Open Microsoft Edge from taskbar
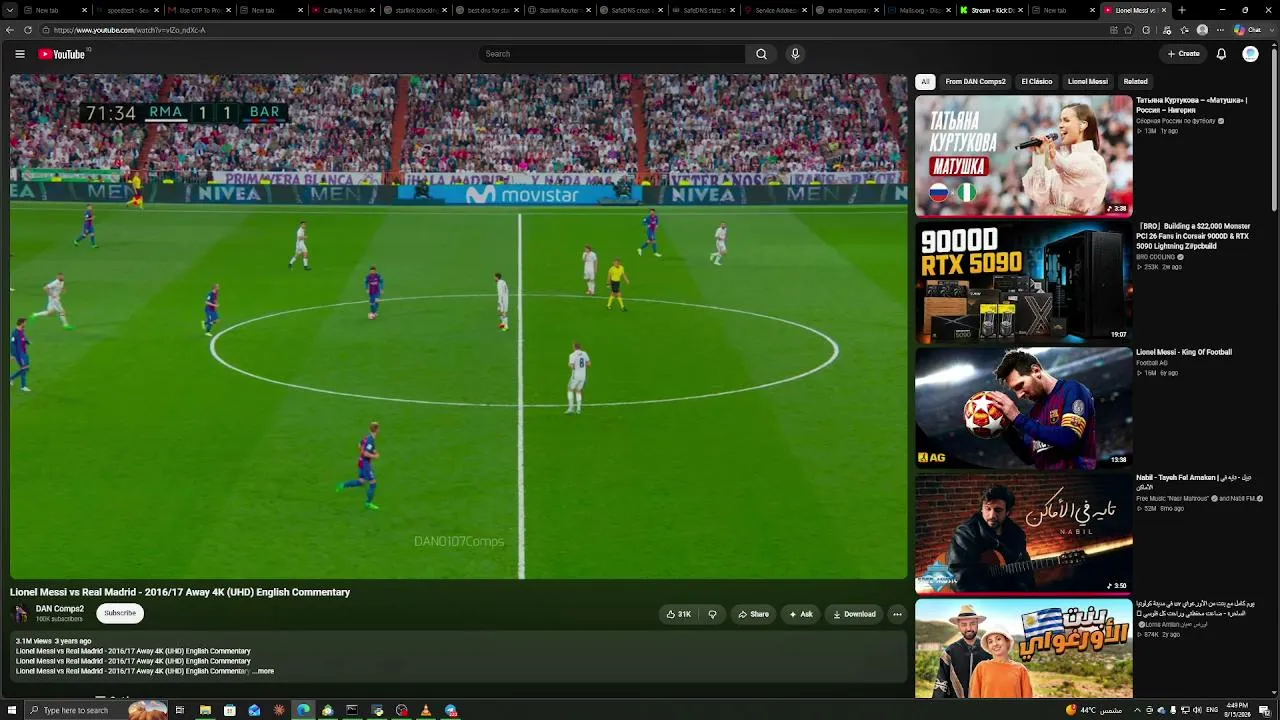 point(303,710)
